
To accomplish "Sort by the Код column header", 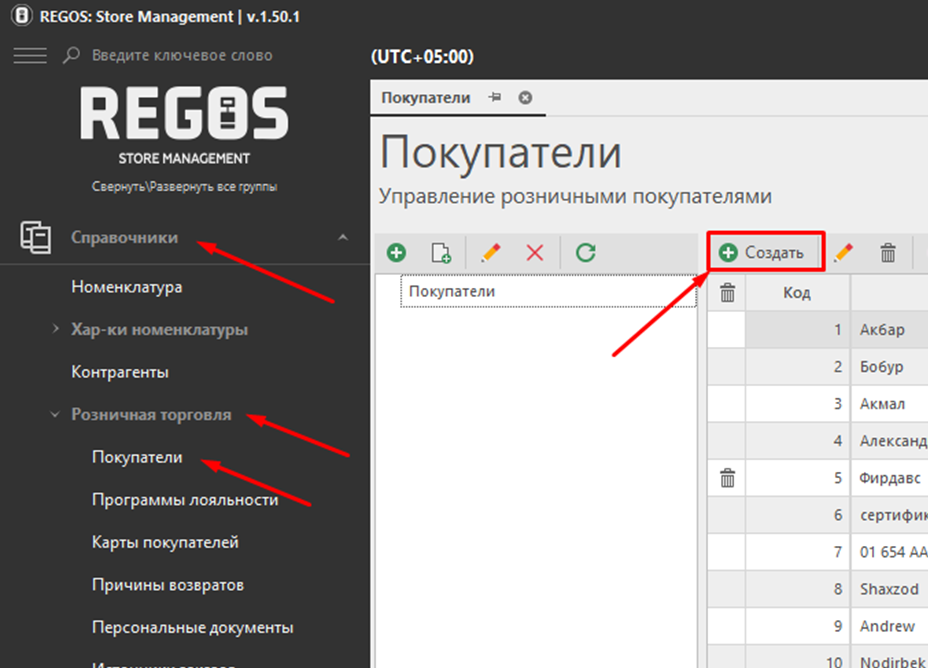I will point(797,293).
